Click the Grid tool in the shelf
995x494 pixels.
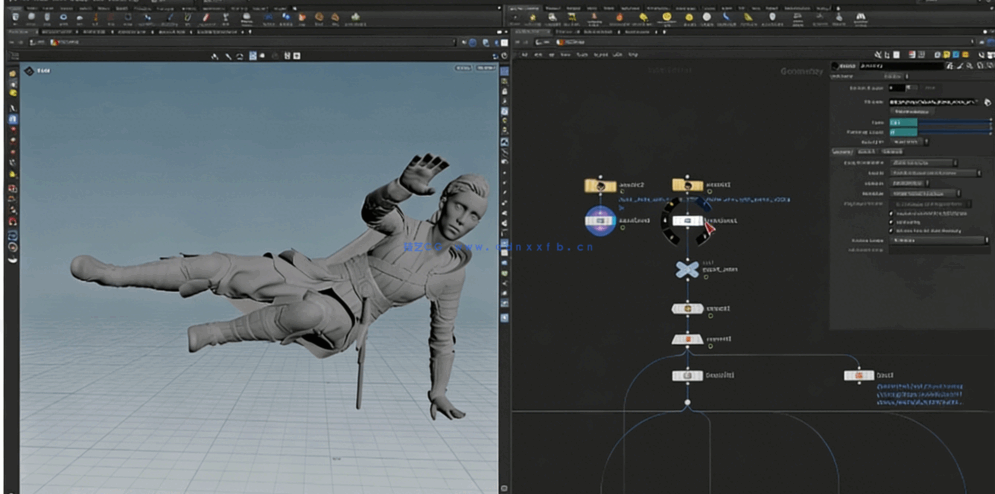click(82, 17)
